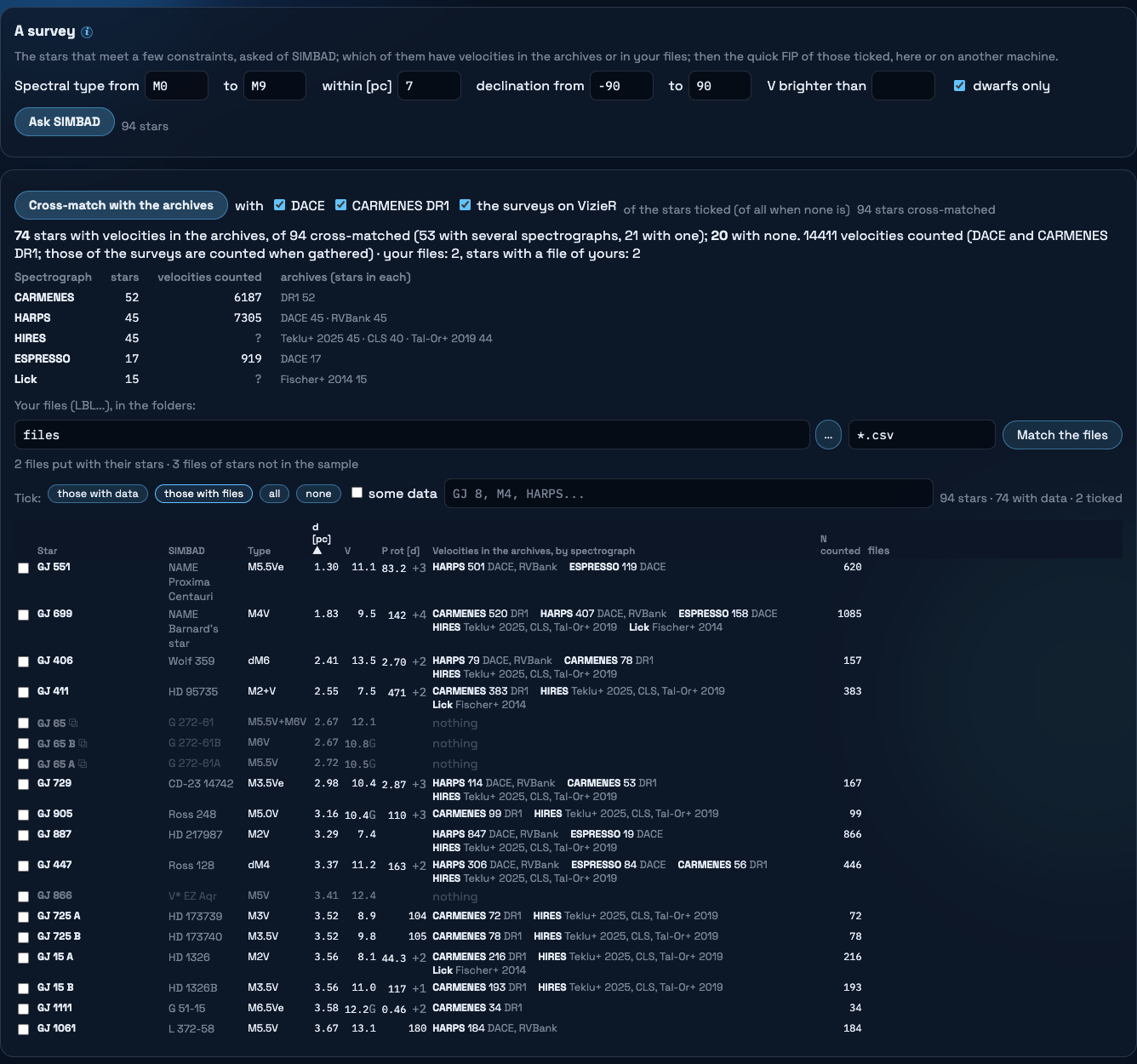Click the star name 'GJ 1111'
The image size is (1137, 1064).
point(56,1008)
